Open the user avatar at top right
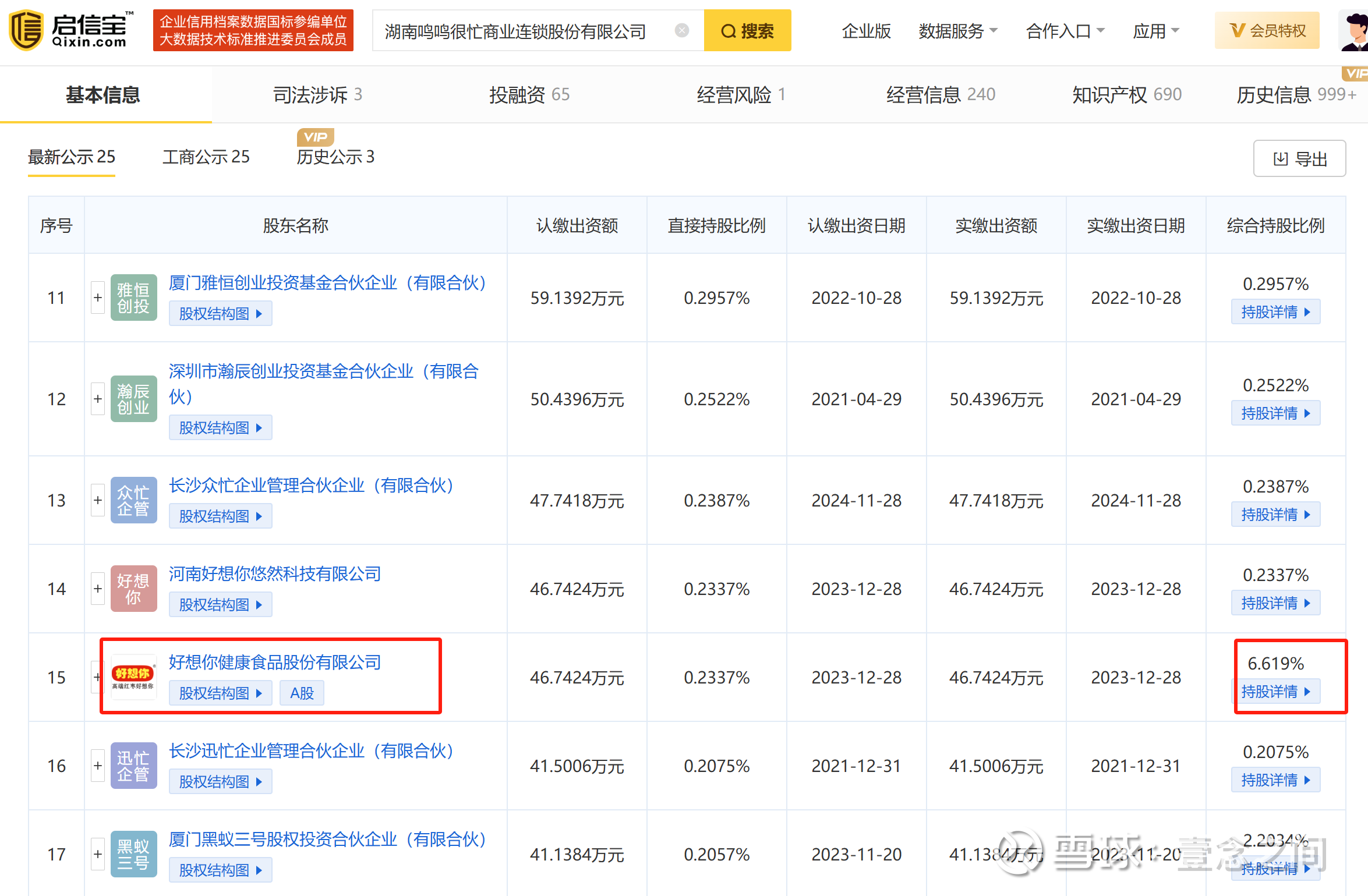Screen dimensions: 1368x896 [x=1354, y=29]
